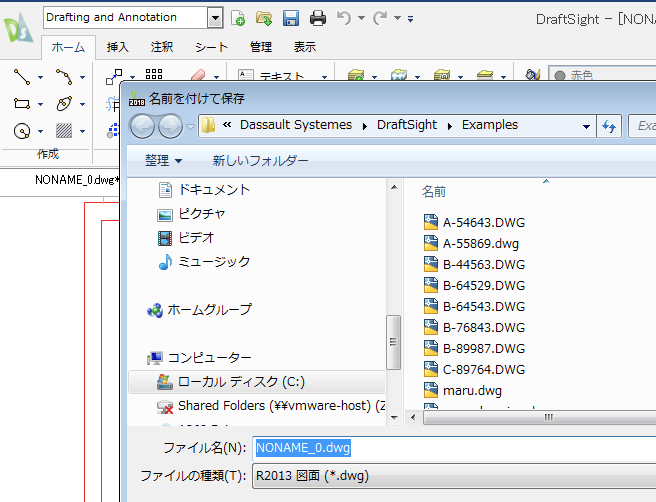Viewport: 656px width, 502px height.
Task: Click the New document icon in quick access toolbar
Action: 238,18
